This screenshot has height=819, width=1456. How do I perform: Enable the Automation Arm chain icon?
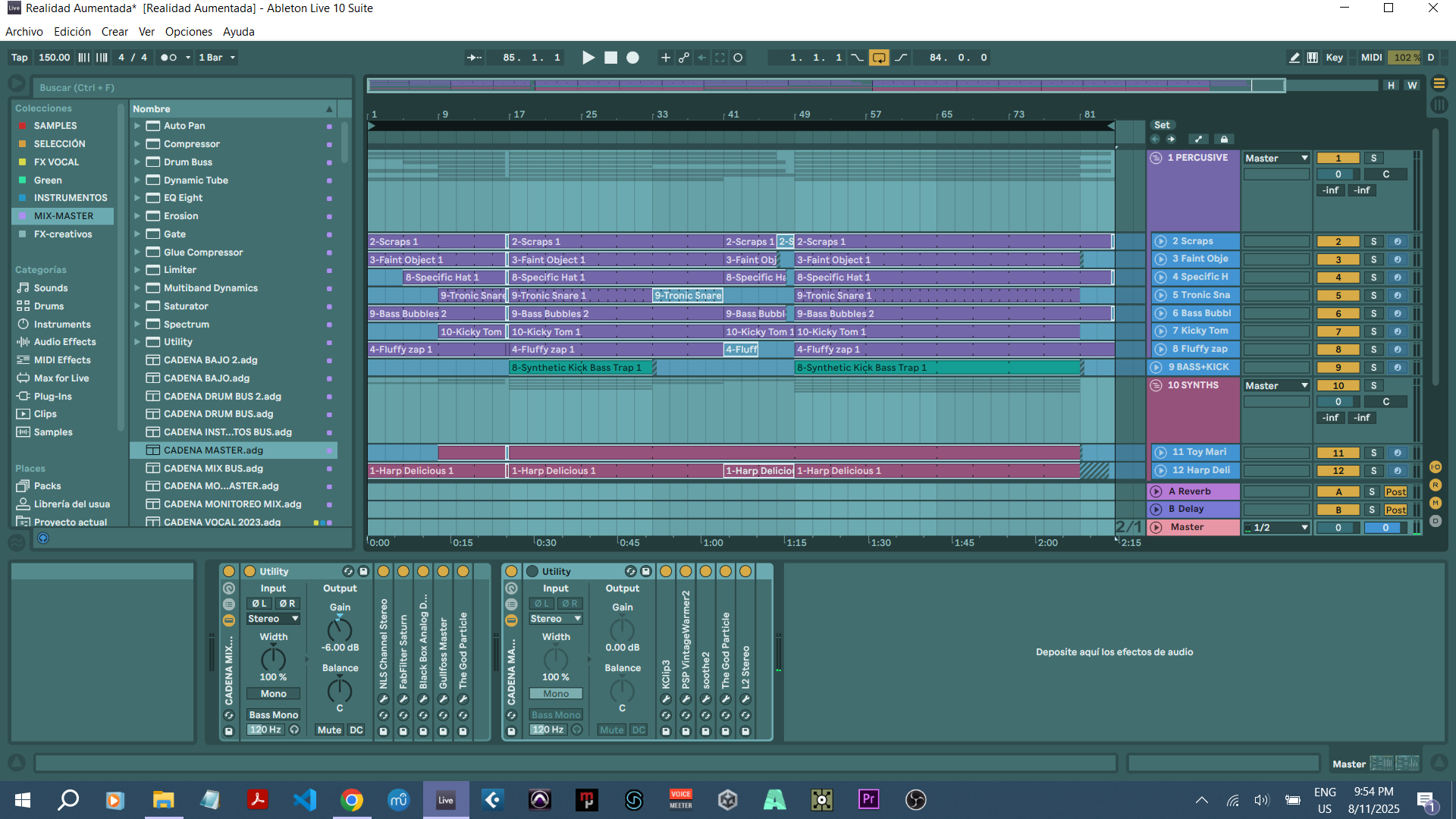coord(684,58)
